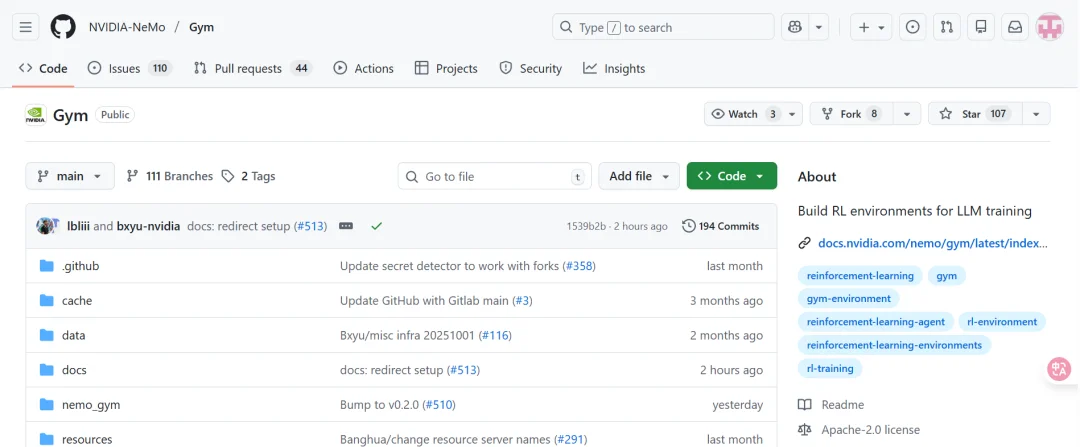This screenshot has height=447, width=1080.
Task: Toggle Watch on the repository
Action: pyautogui.click(x=743, y=114)
